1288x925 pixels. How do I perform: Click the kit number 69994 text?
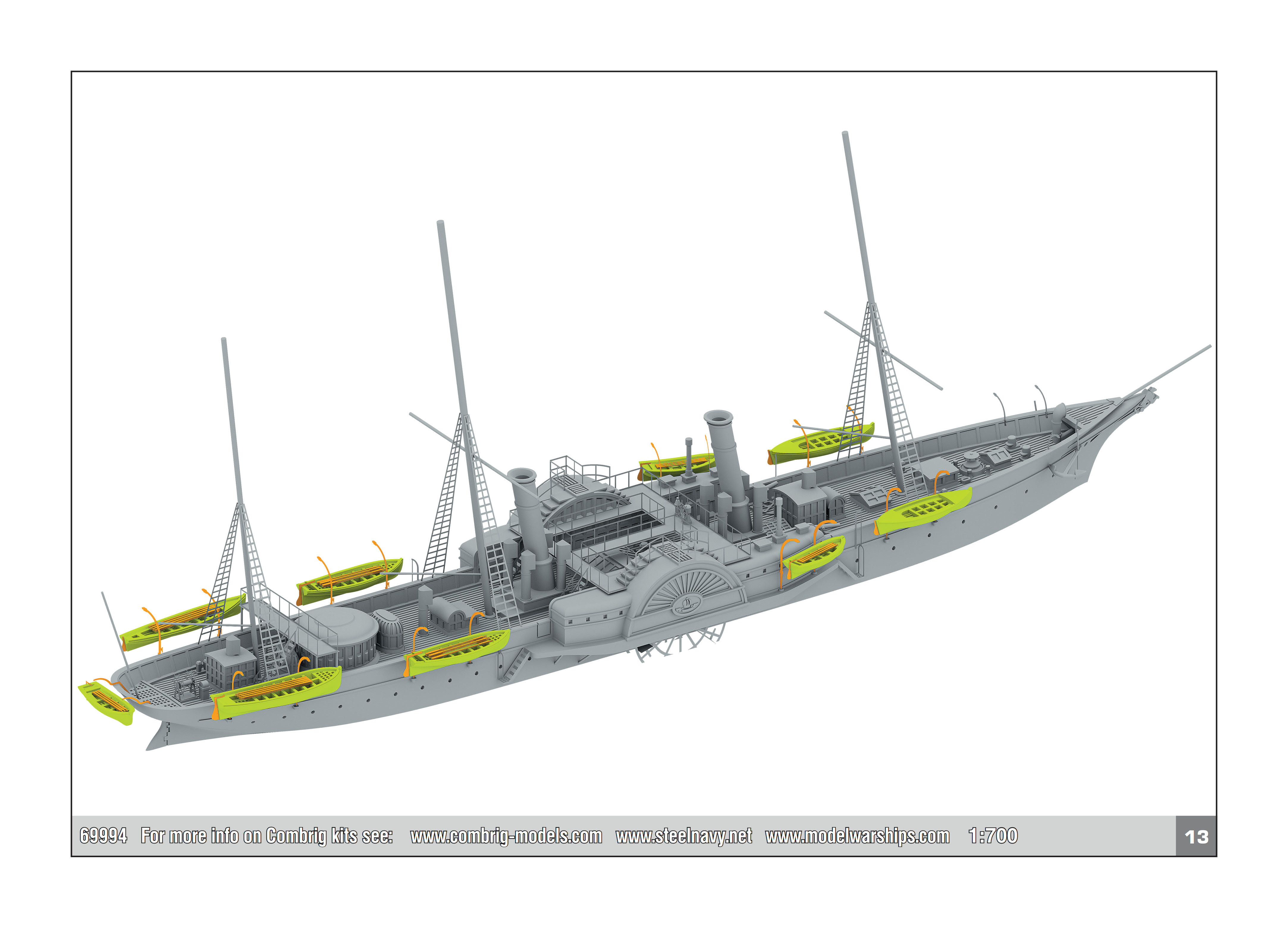click(103, 836)
